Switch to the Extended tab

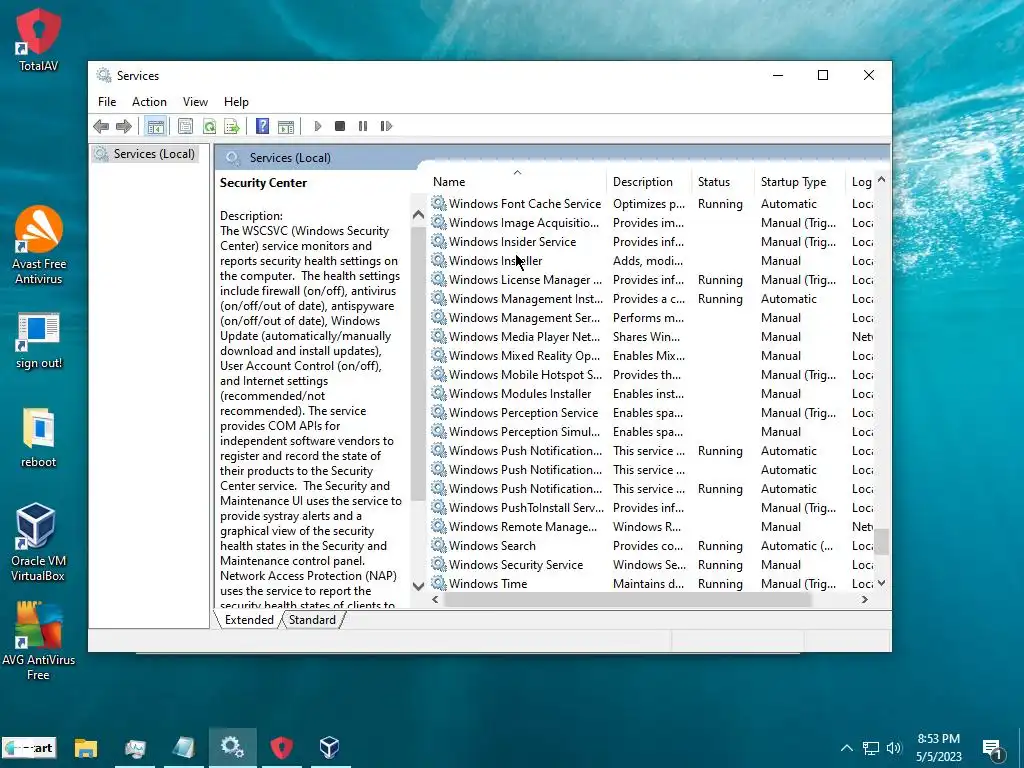point(249,620)
